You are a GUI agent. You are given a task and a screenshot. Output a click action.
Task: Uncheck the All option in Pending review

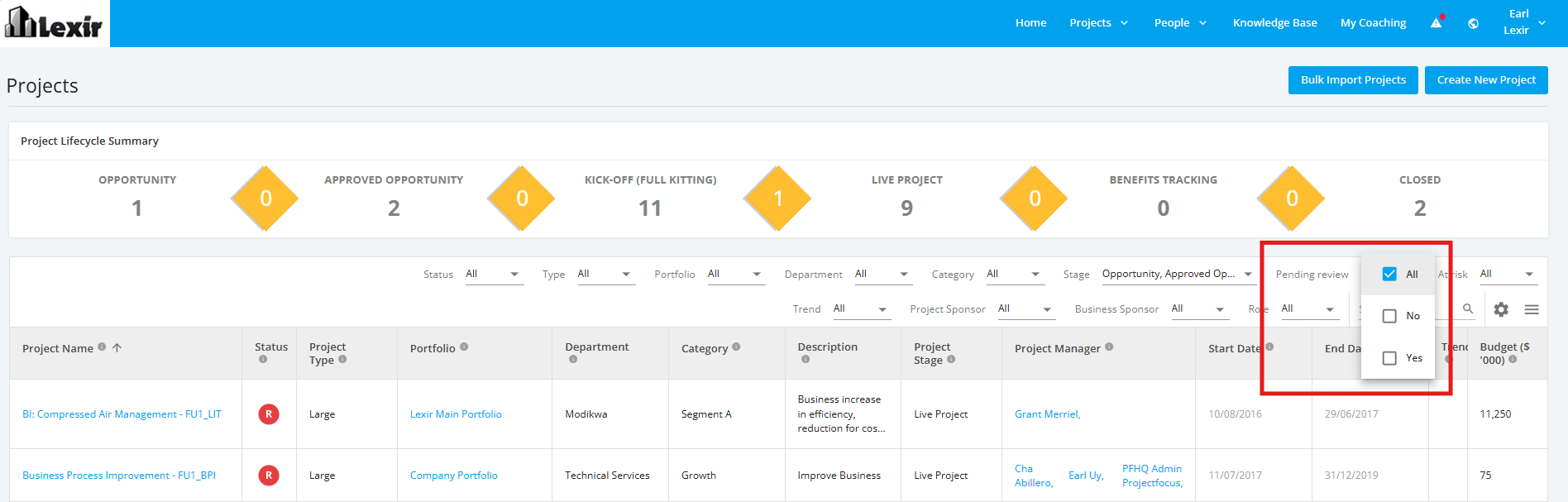[1389, 274]
